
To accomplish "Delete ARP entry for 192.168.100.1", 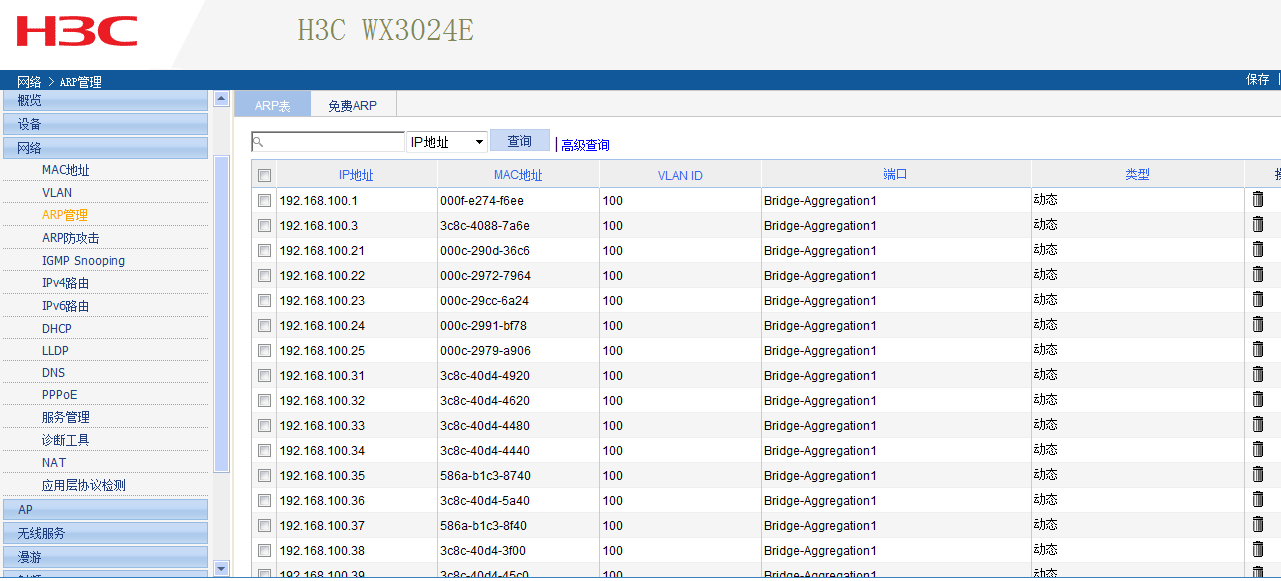I will [x=1258, y=199].
